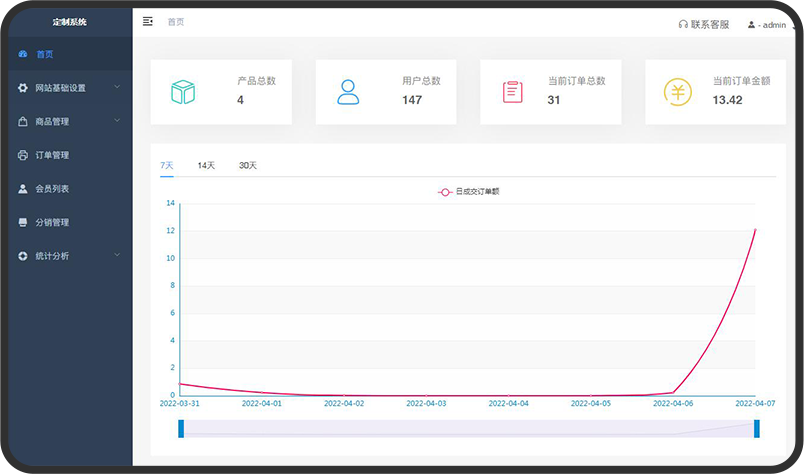
Task: Select the 7天 chart tab
Action: (x=166, y=165)
